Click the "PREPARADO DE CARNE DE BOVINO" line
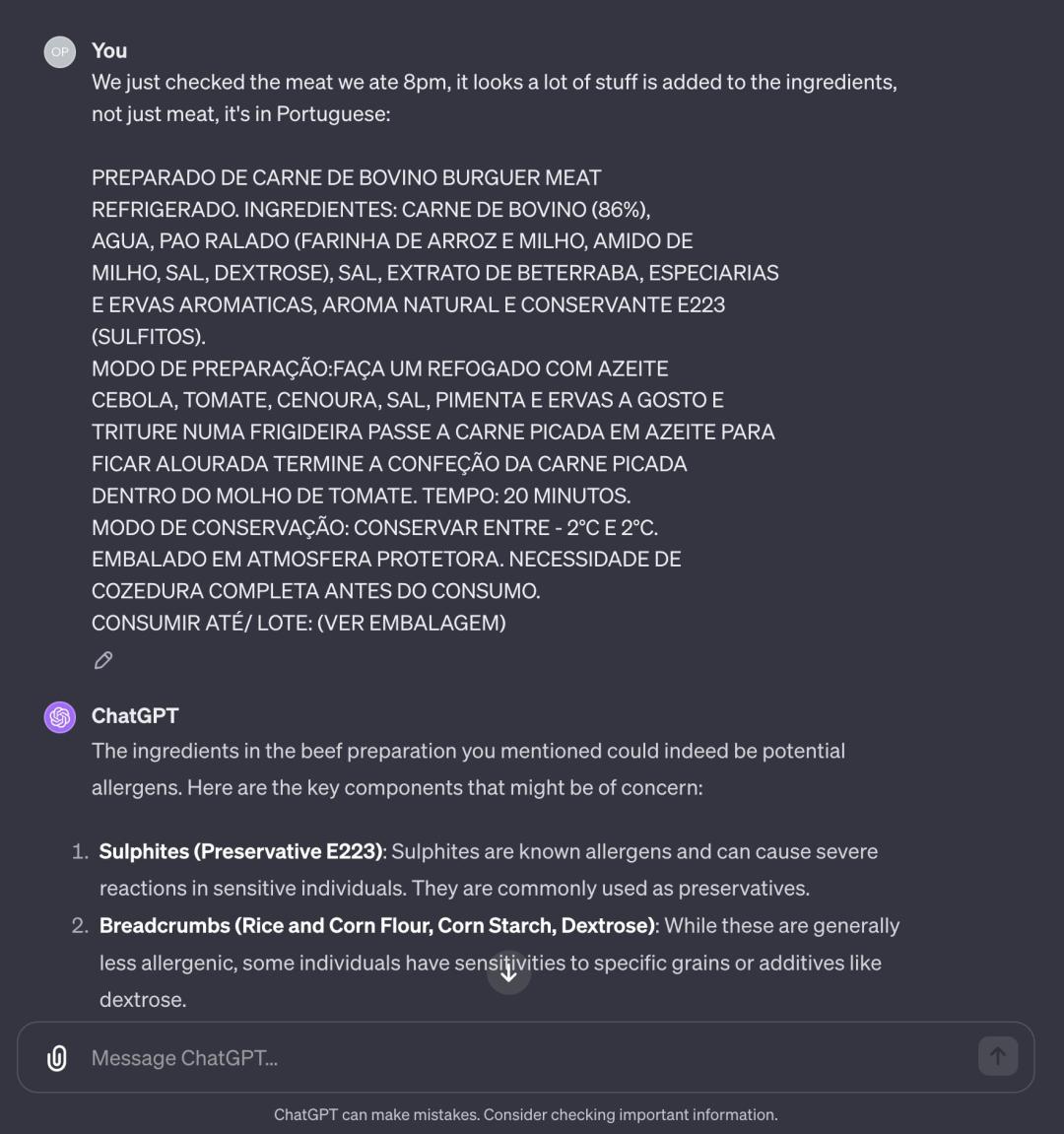This screenshot has height=1134, width=1064. click(x=346, y=178)
